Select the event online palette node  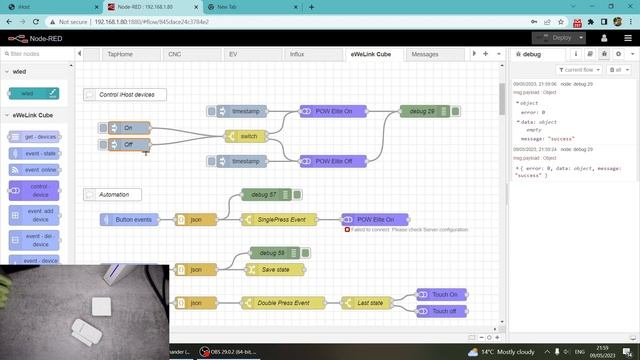(34, 170)
